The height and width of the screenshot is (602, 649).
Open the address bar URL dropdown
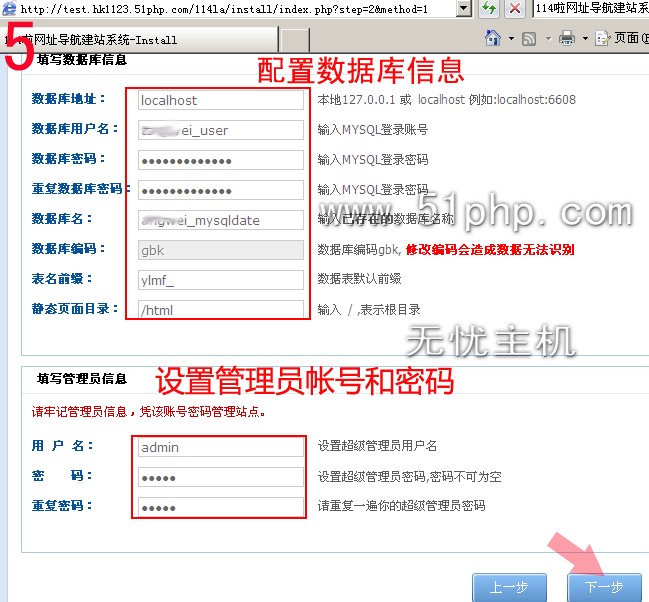coord(463,9)
